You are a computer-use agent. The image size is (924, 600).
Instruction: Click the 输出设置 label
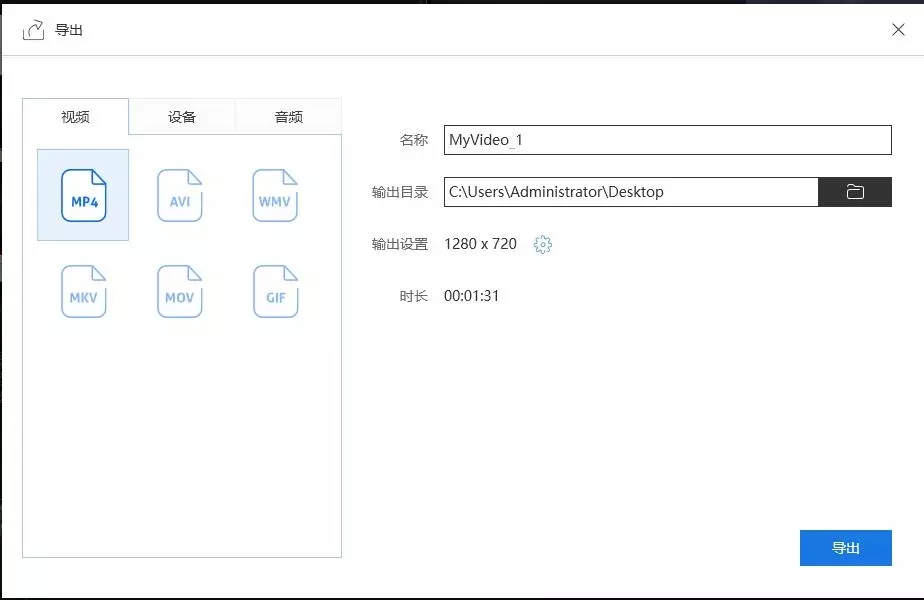pyautogui.click(x=400, y=244)
